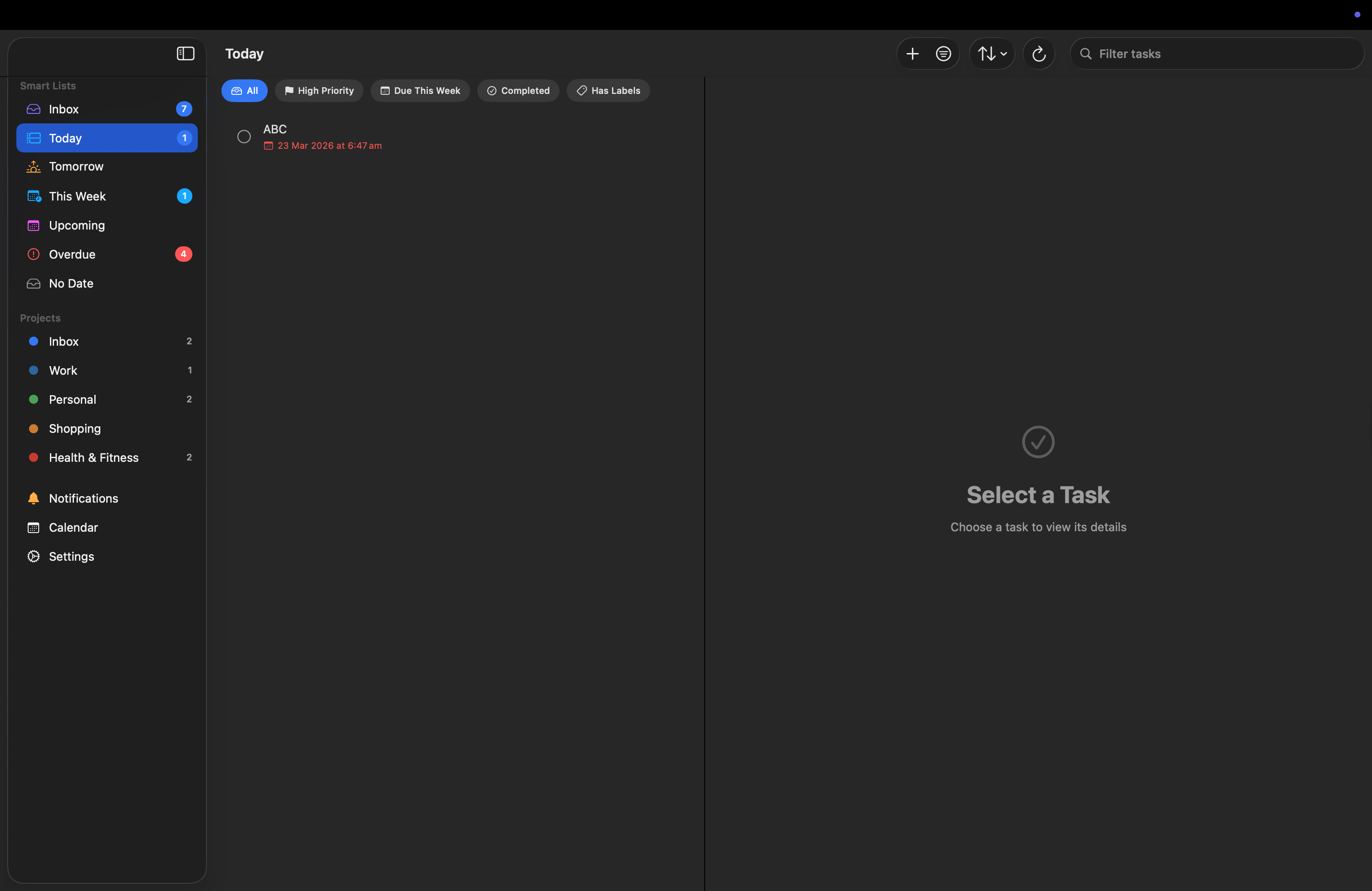
Task: Click the purple dot in menu bar
Action: [1357, 15]
